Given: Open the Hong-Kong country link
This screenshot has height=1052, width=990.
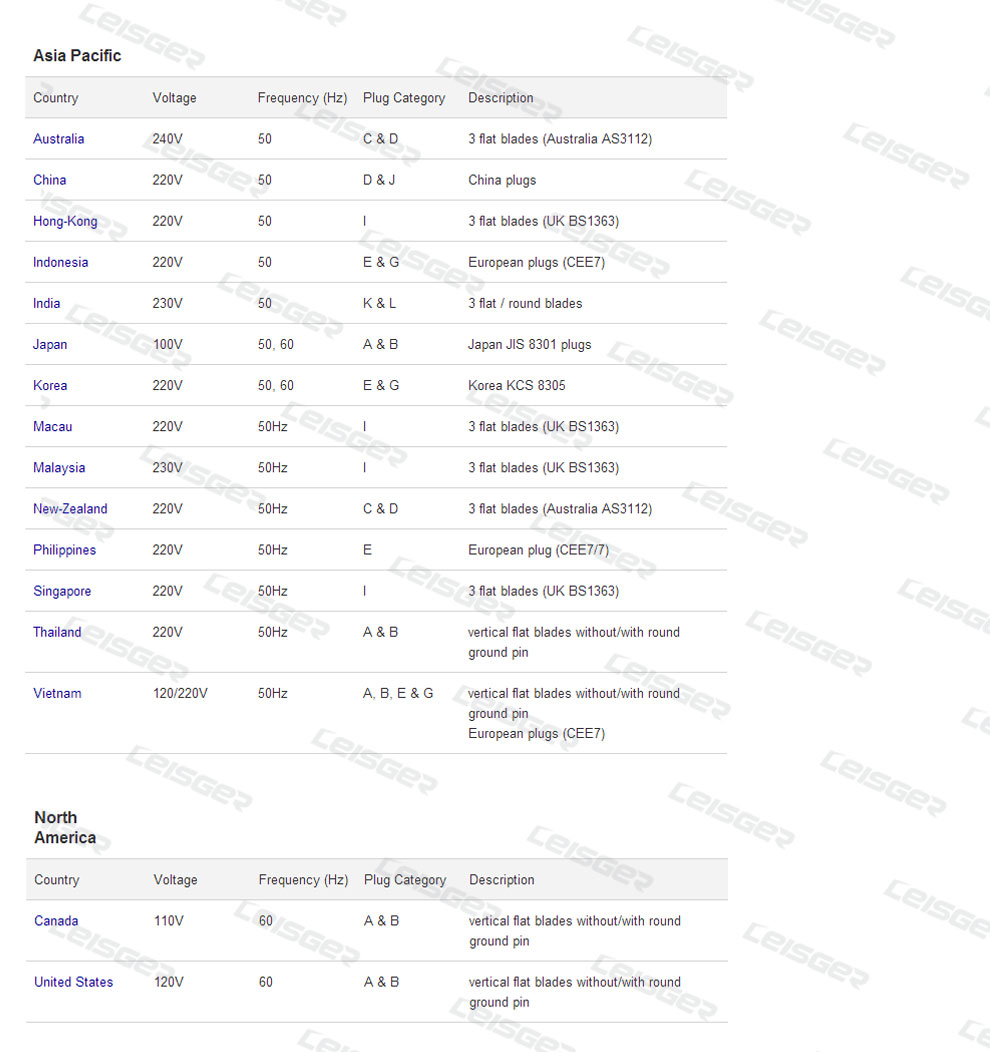Looking at the screenshot, I should tap(65, 221).
